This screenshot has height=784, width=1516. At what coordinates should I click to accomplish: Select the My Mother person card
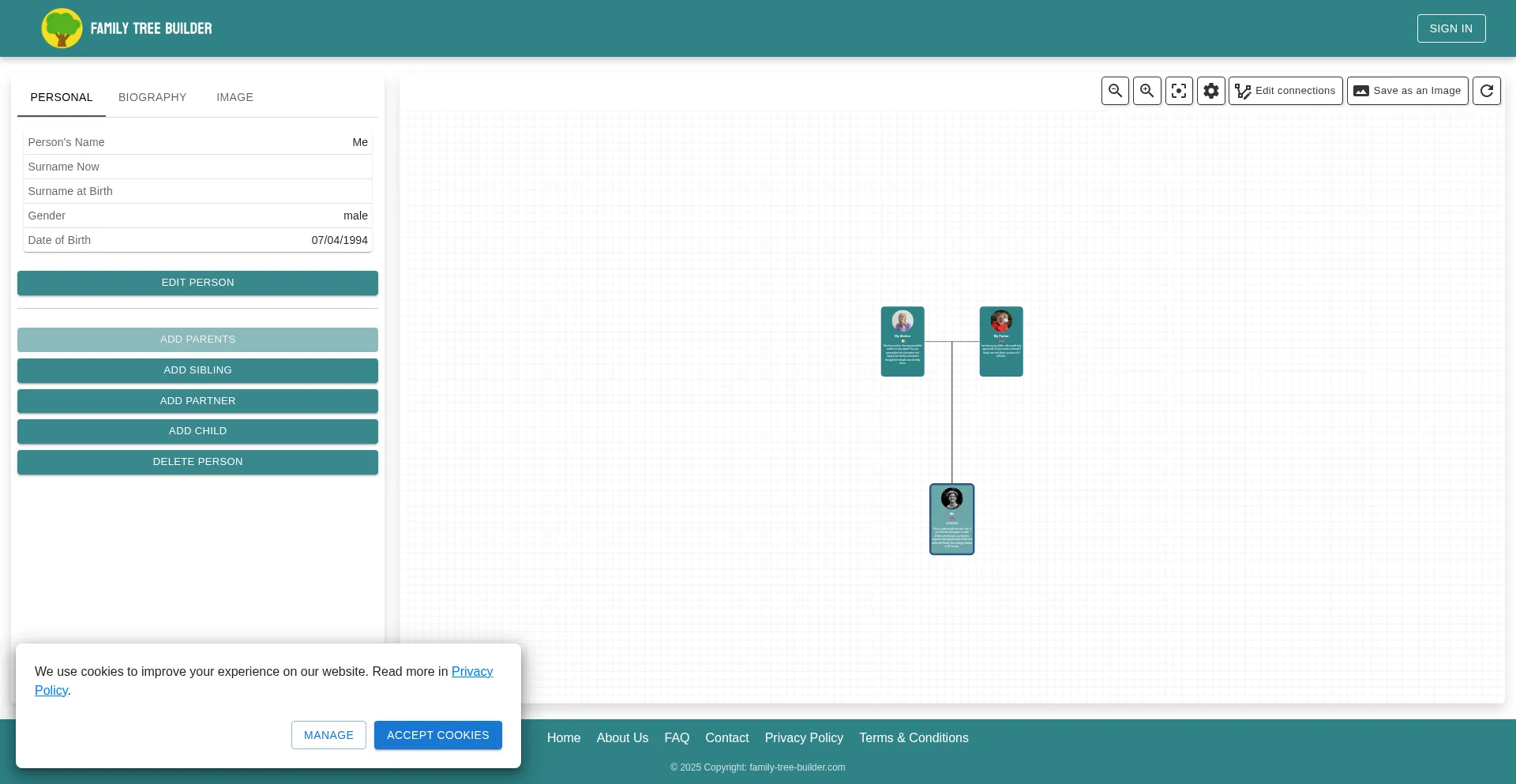pyautogui.click(x=902, y=342)
